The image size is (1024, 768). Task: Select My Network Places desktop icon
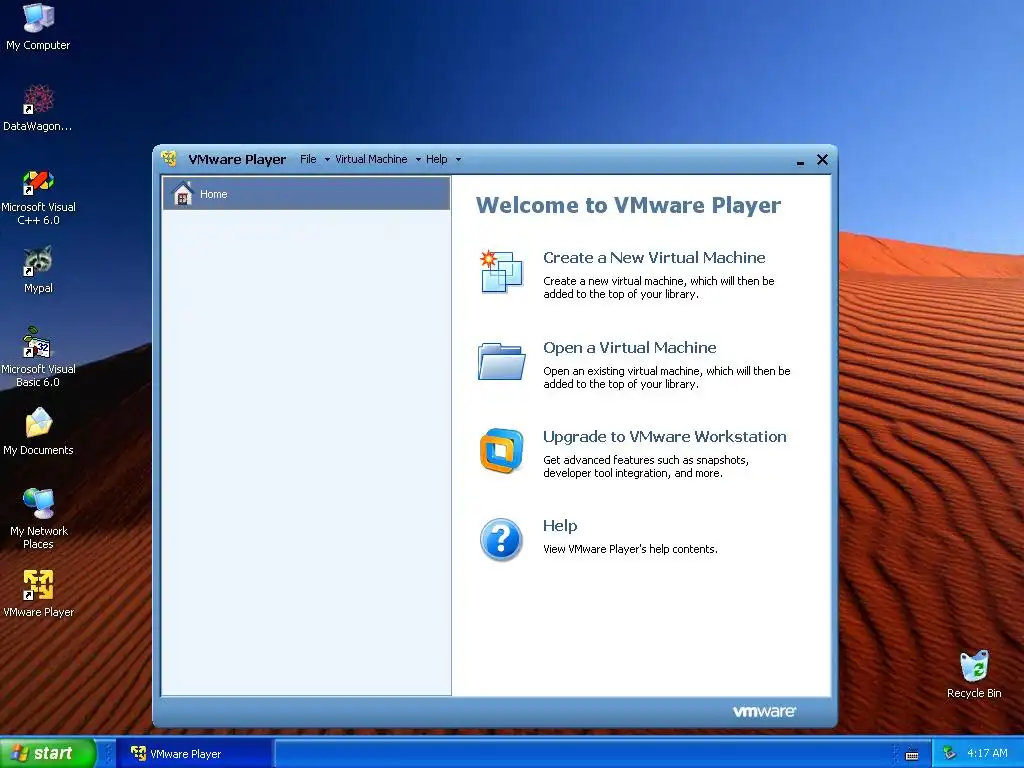(38, 519)
